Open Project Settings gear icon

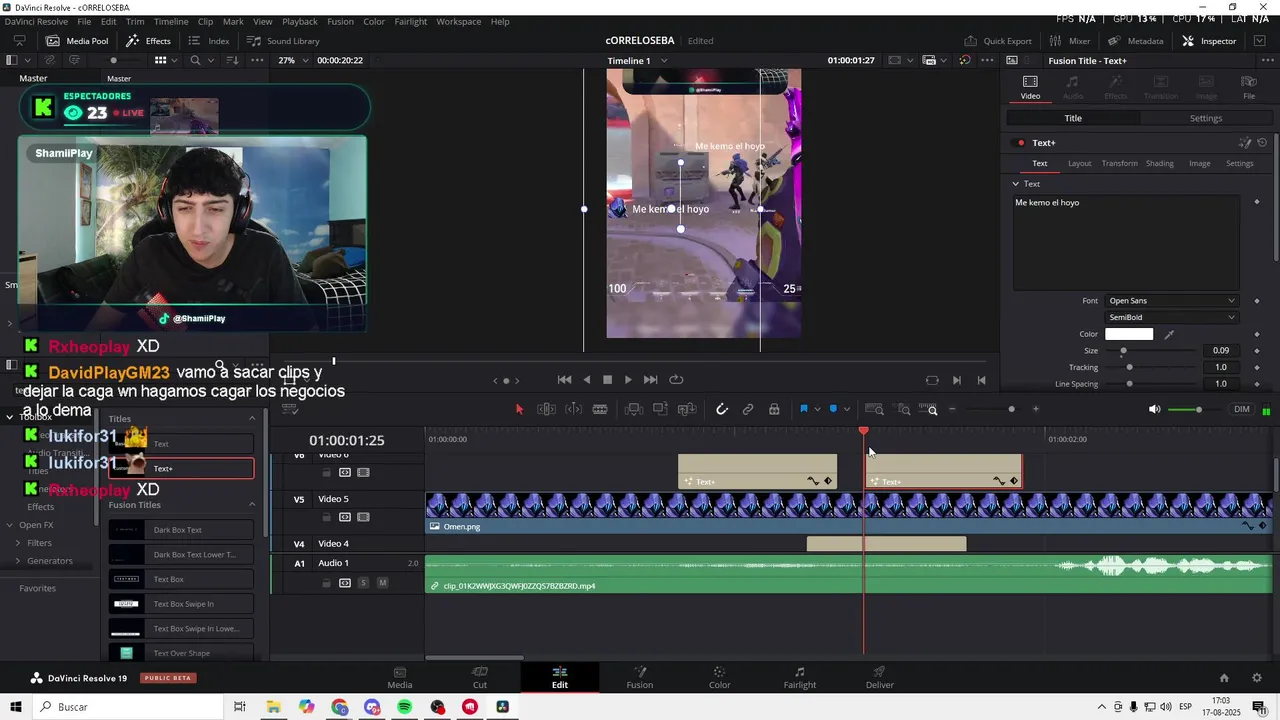pyautogui.click(x=1257, y=677)
